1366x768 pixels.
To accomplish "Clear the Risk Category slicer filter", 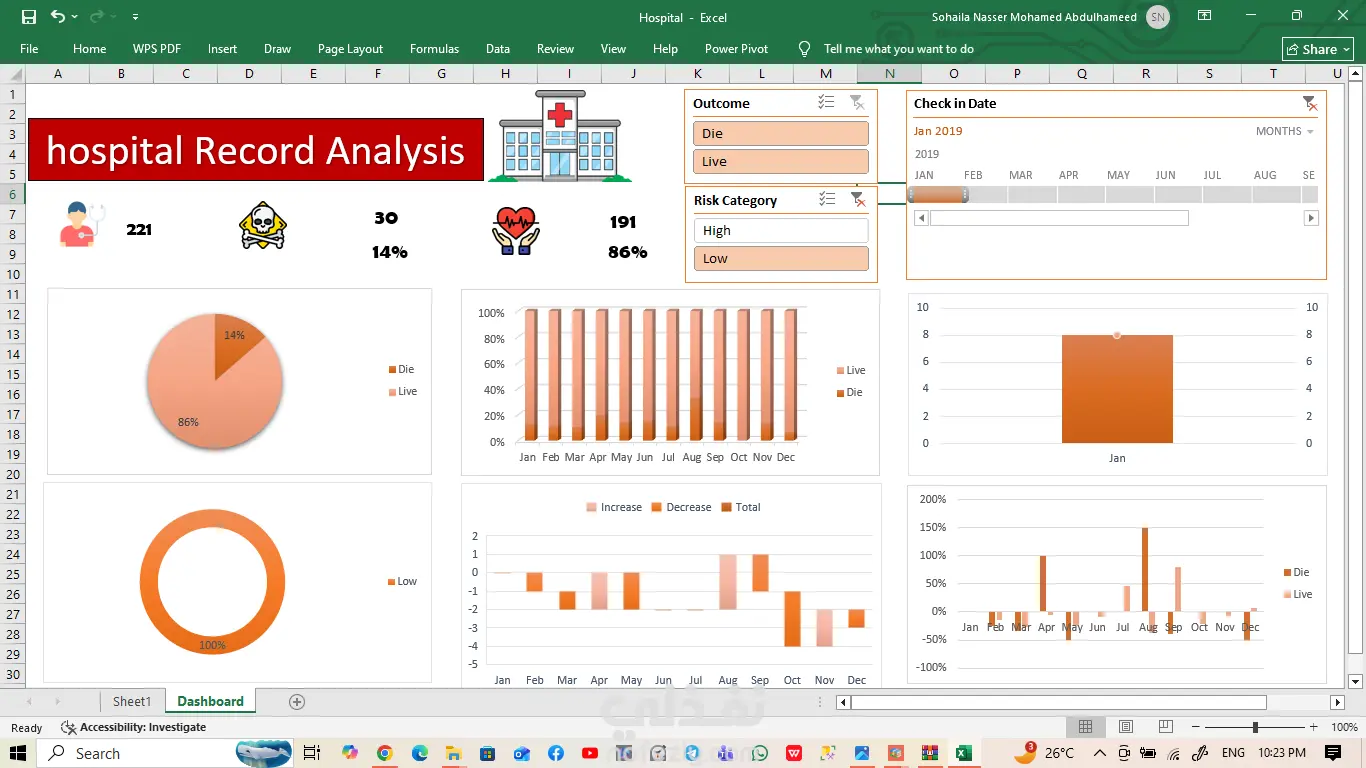I will tap(857, 199).
